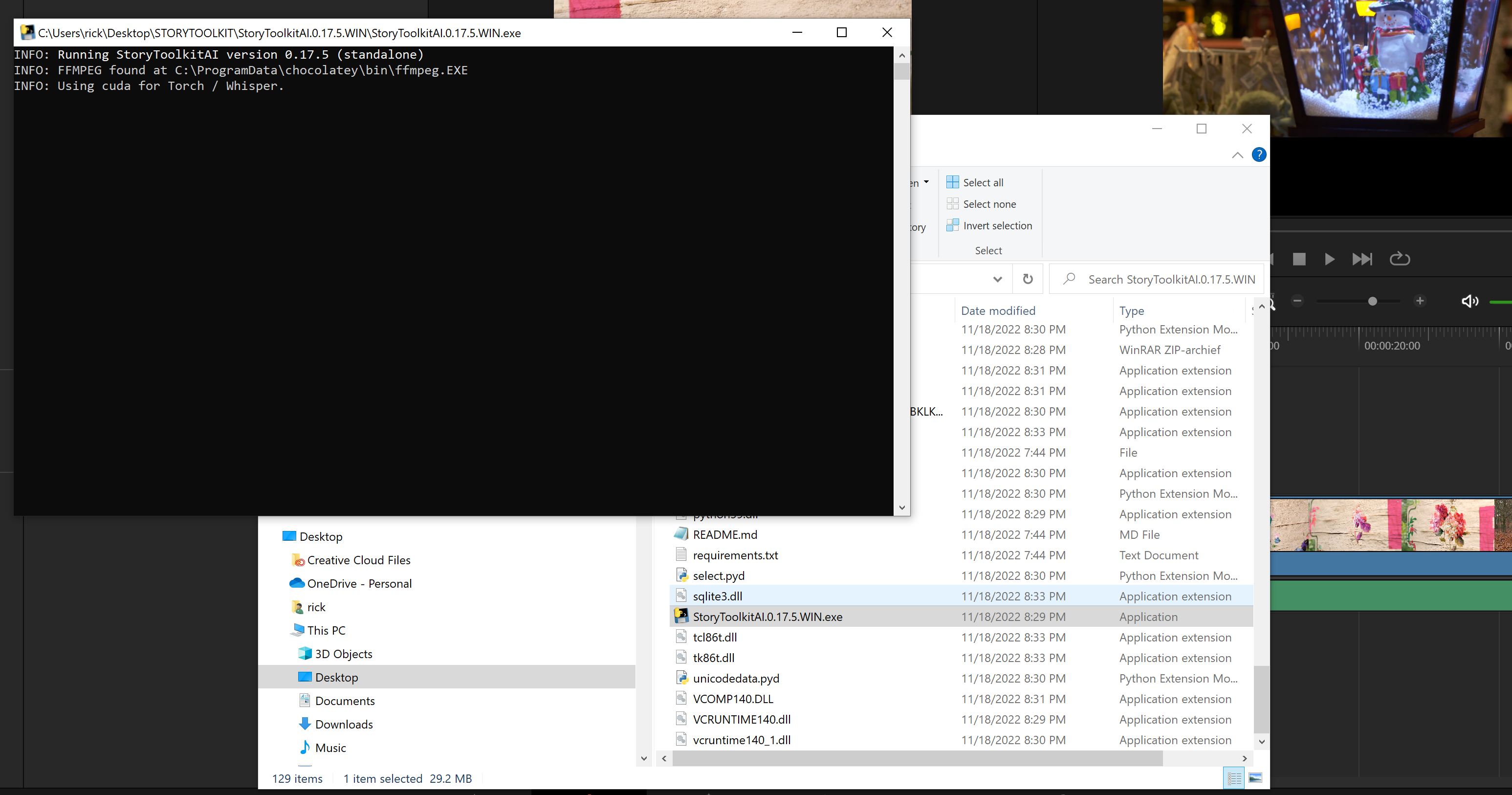Select the green audio track clip

(x=1391, y=595)
